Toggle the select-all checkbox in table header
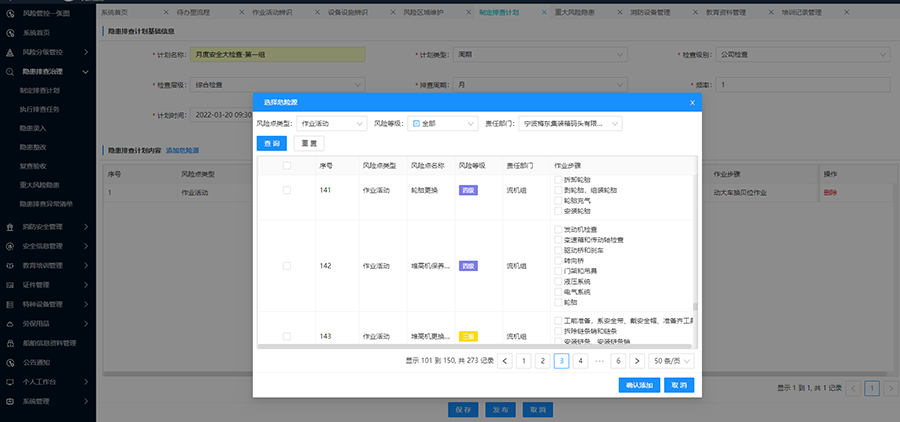Viewport: 900px width, 422px height. (x=287, y=165)
